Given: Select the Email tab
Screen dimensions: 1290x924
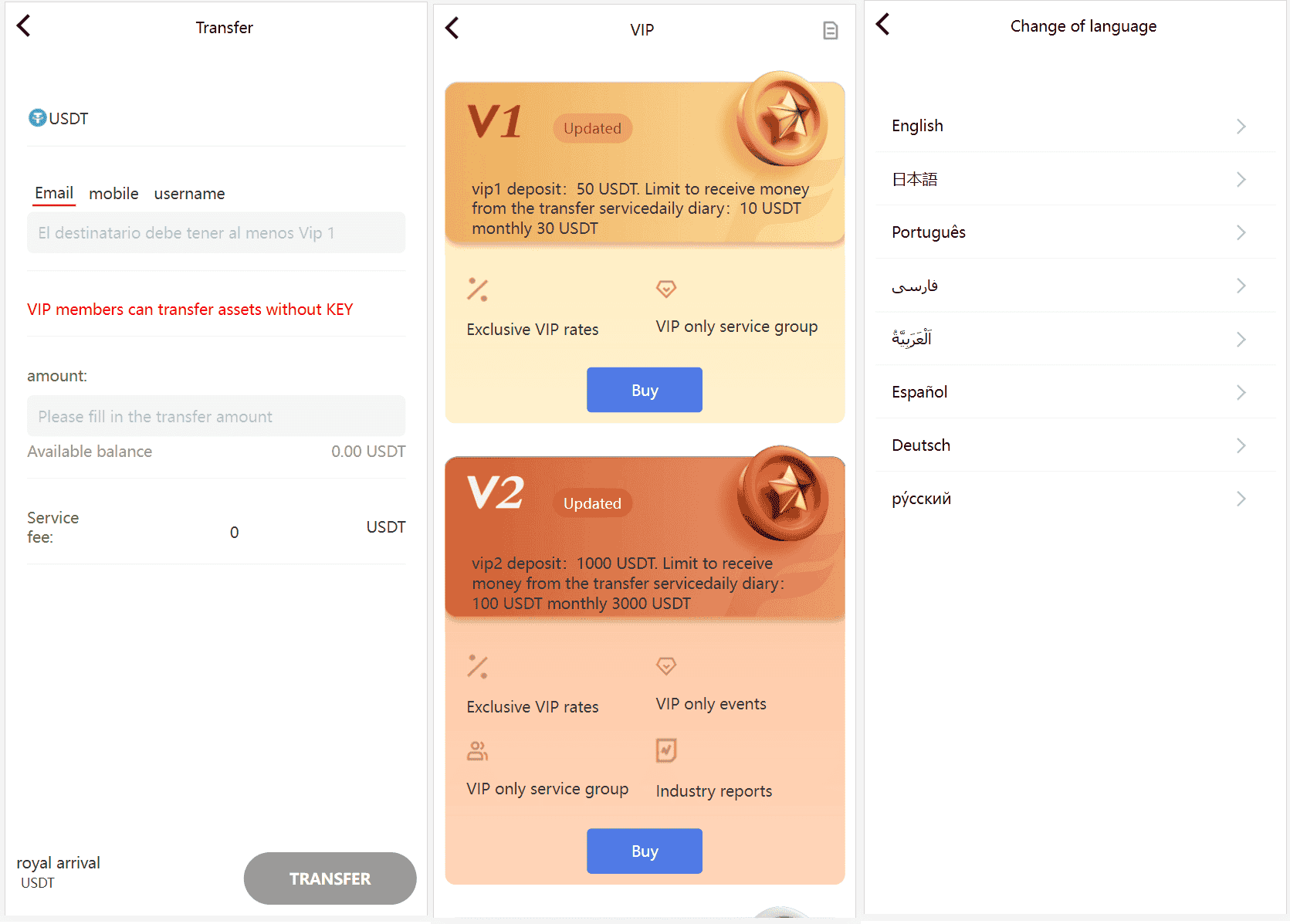Looking at the screenshot, I should point(54,193).
